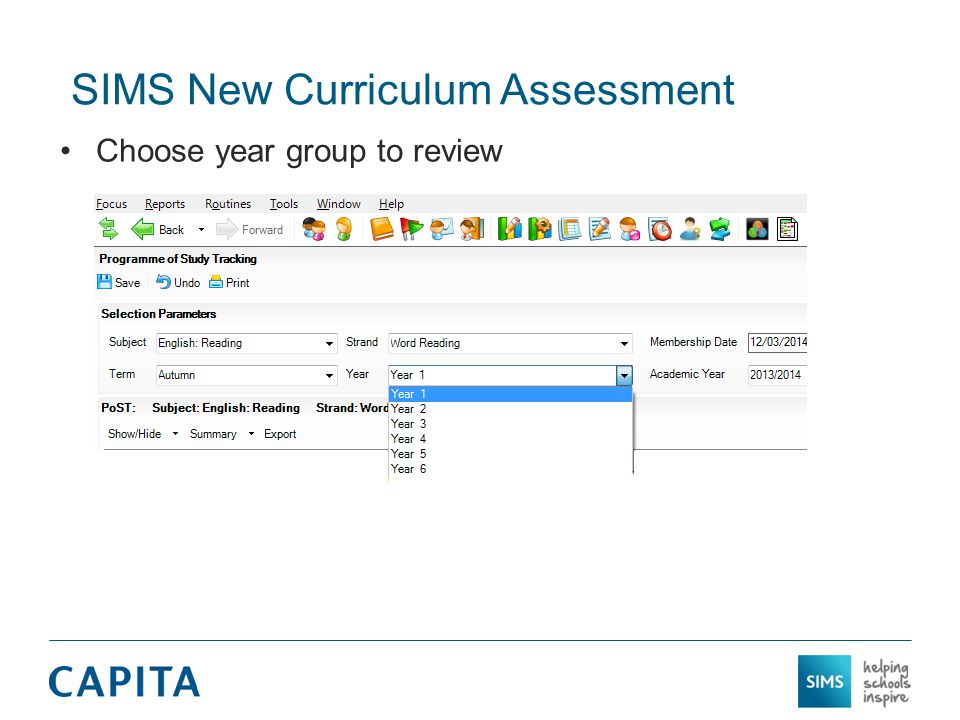Open the Summary dropdown
Viewport: 960px width, 720px height.
coord(222,433)
